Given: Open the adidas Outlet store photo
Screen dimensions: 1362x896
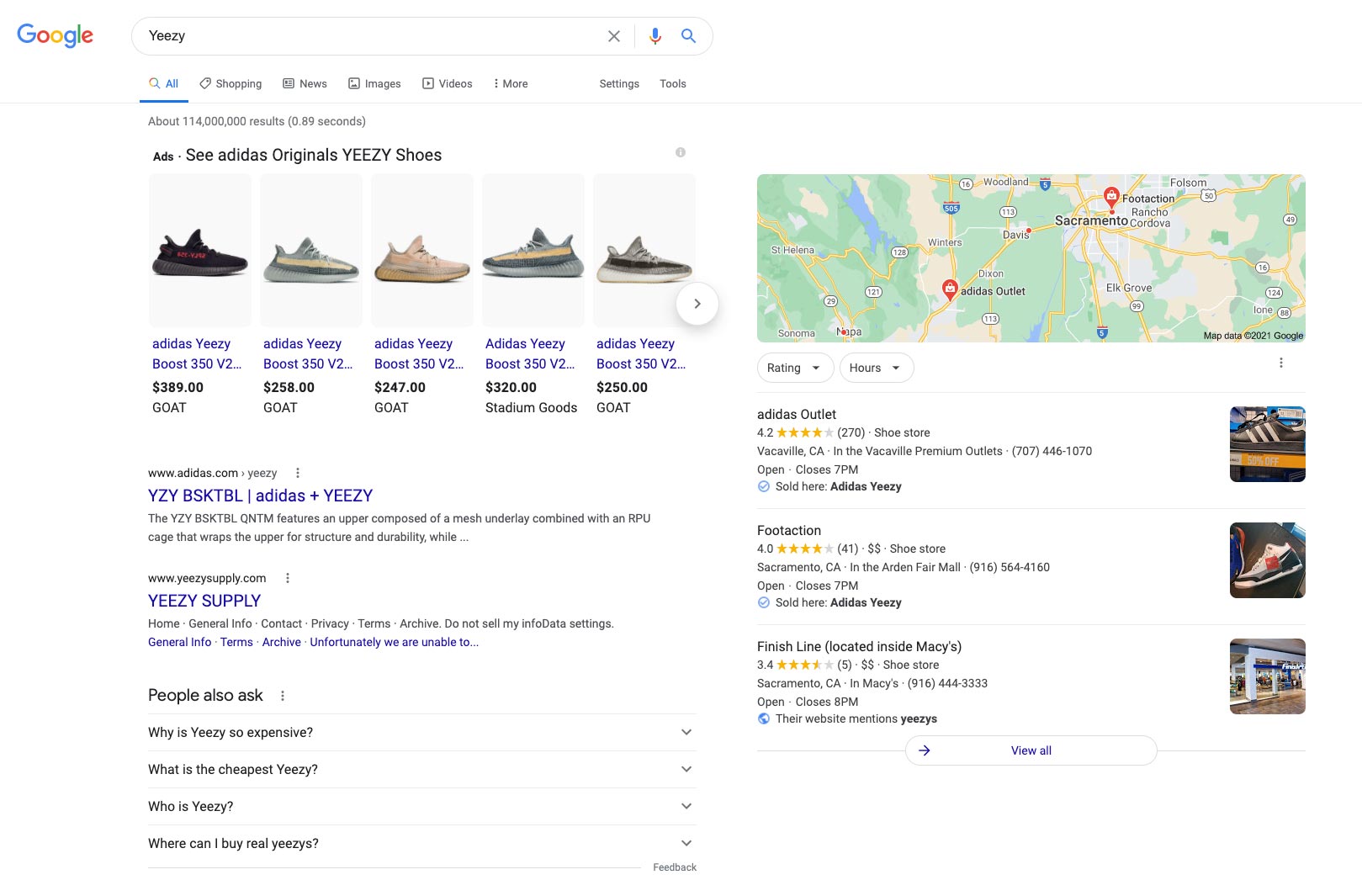Looking at the screenshot, I should coord(1268,444).
